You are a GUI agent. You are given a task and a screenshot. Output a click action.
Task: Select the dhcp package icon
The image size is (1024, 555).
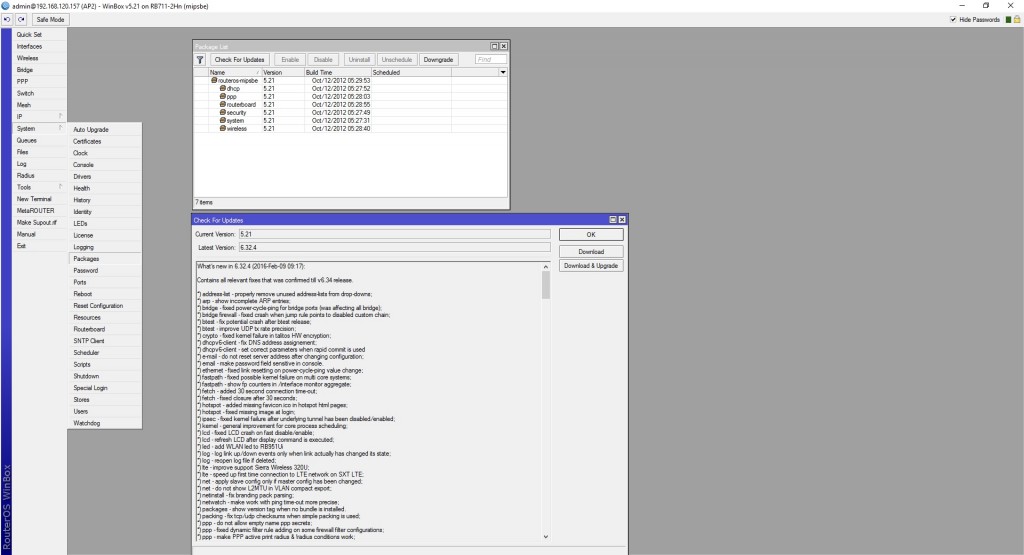[222, 88]
